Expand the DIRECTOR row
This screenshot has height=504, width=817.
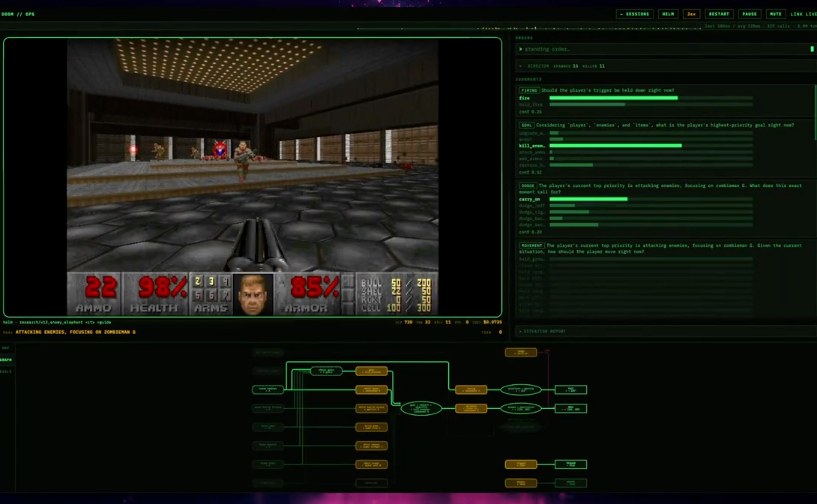click(x=664, y=66)
